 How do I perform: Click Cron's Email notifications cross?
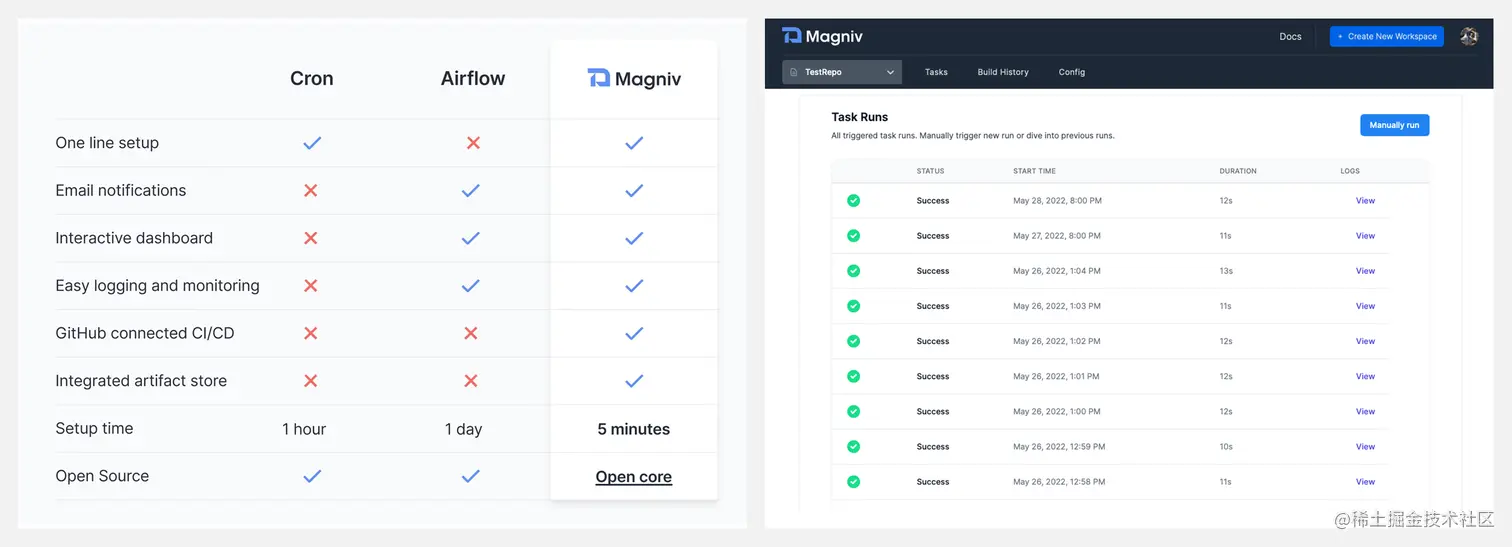coord(310,190)
